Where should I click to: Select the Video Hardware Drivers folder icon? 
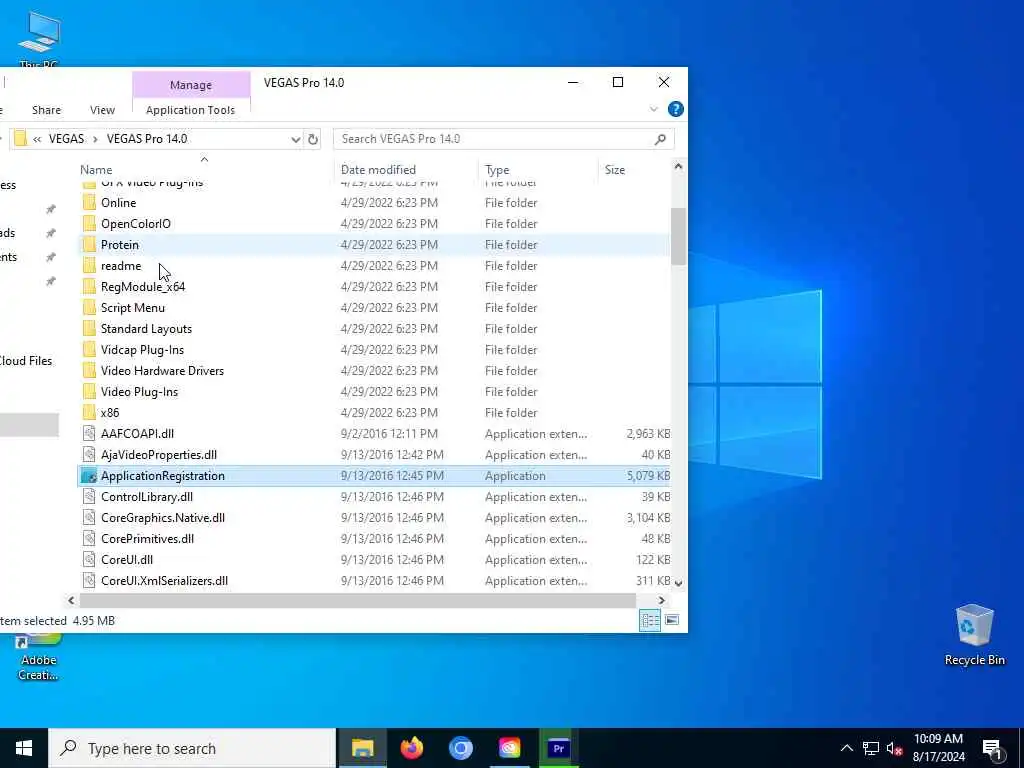(x=89, y=371)
